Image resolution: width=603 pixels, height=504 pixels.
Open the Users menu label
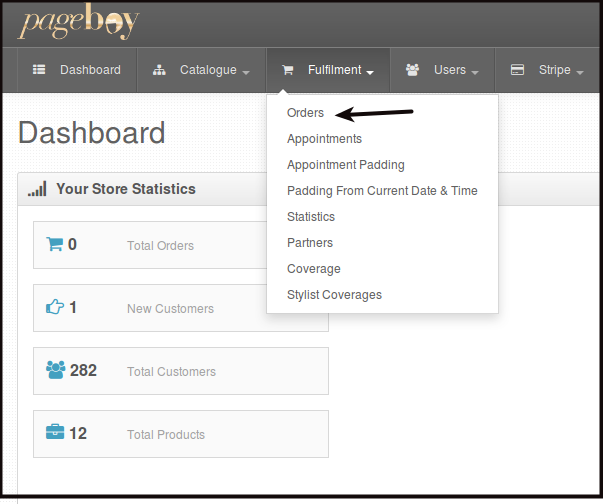pos(450,70)
